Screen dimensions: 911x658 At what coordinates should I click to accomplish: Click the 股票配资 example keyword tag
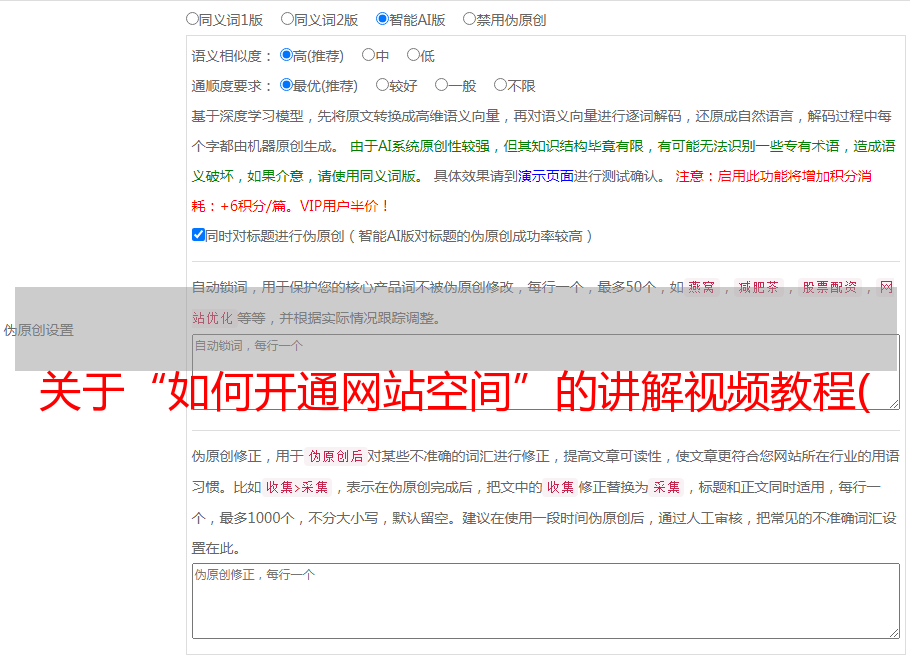[830, 287]
